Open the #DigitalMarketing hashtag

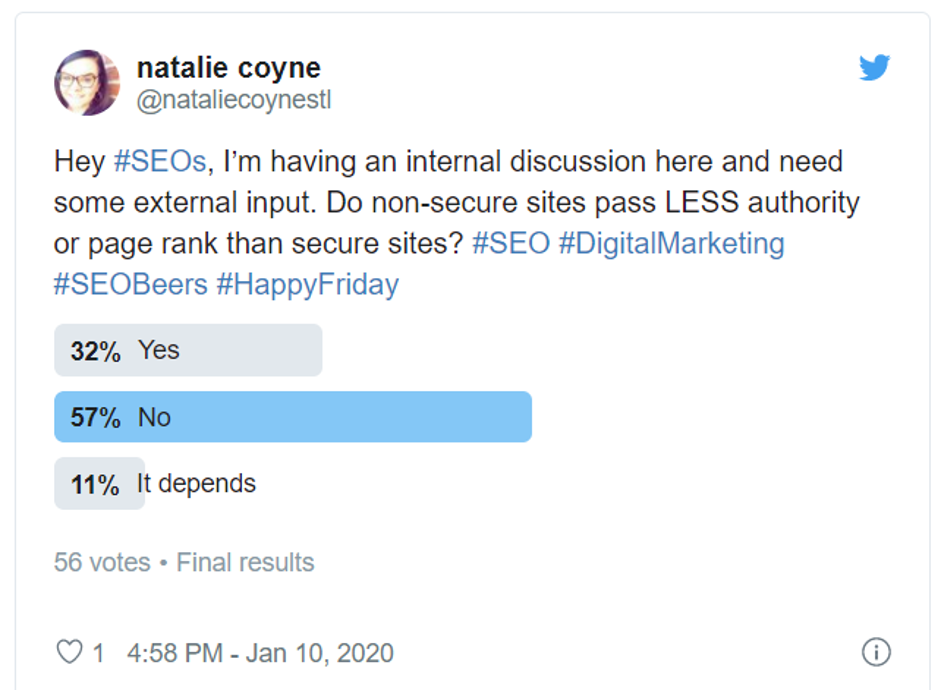[671, 244]
